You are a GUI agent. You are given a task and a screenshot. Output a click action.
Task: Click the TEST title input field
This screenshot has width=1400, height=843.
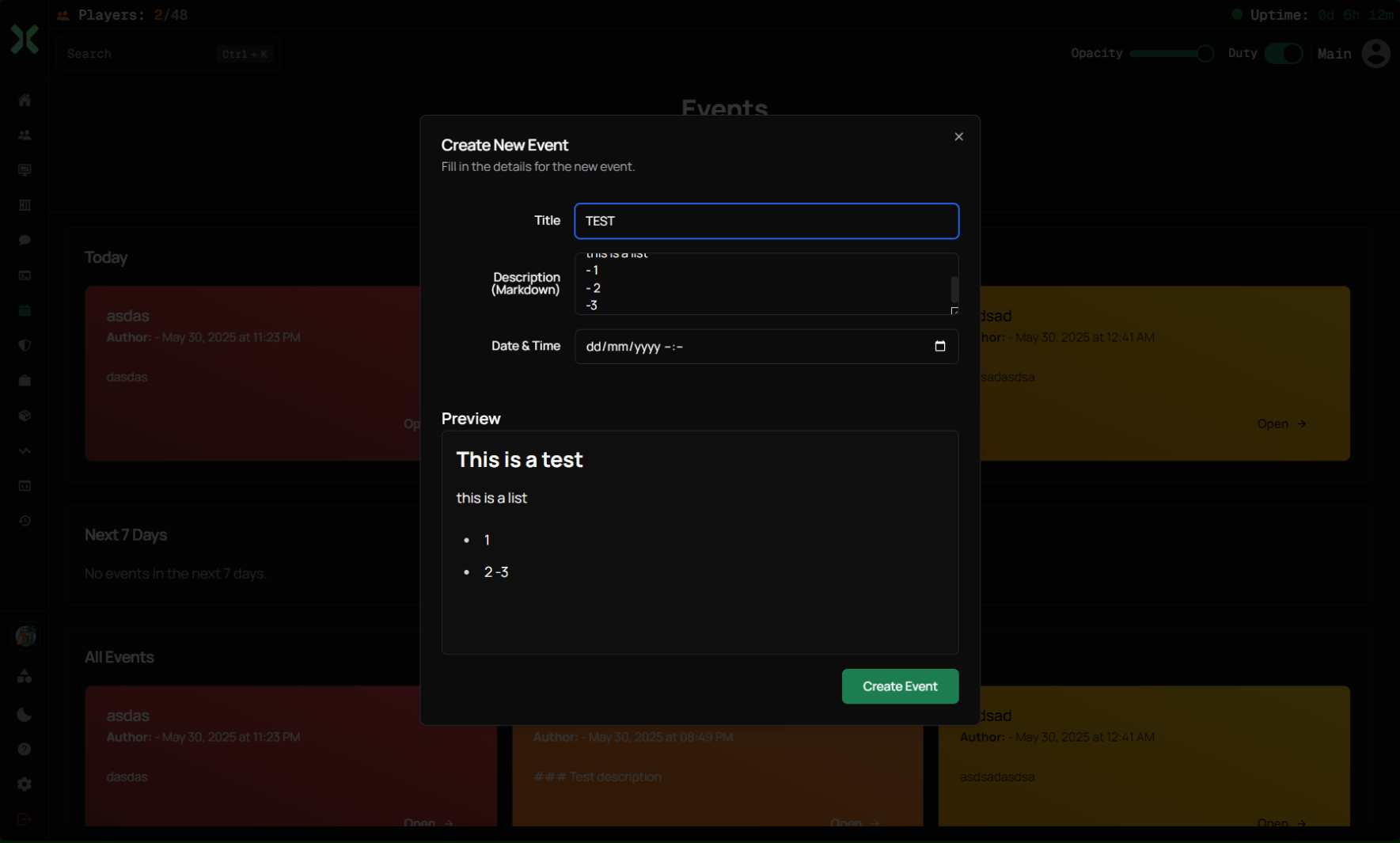766,221
